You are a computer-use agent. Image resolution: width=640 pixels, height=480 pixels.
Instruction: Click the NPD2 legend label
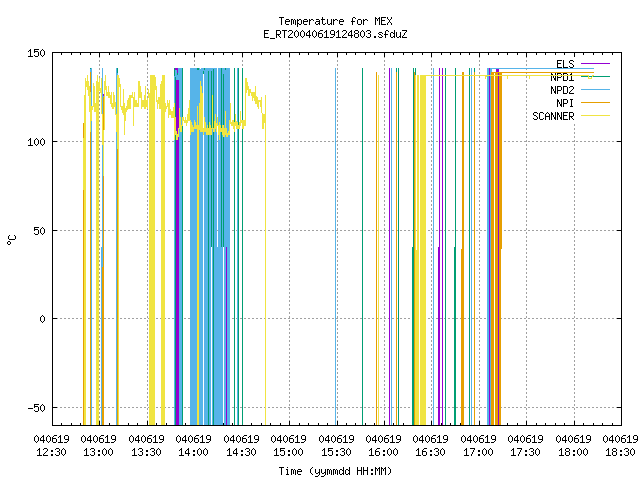(562, 90)
